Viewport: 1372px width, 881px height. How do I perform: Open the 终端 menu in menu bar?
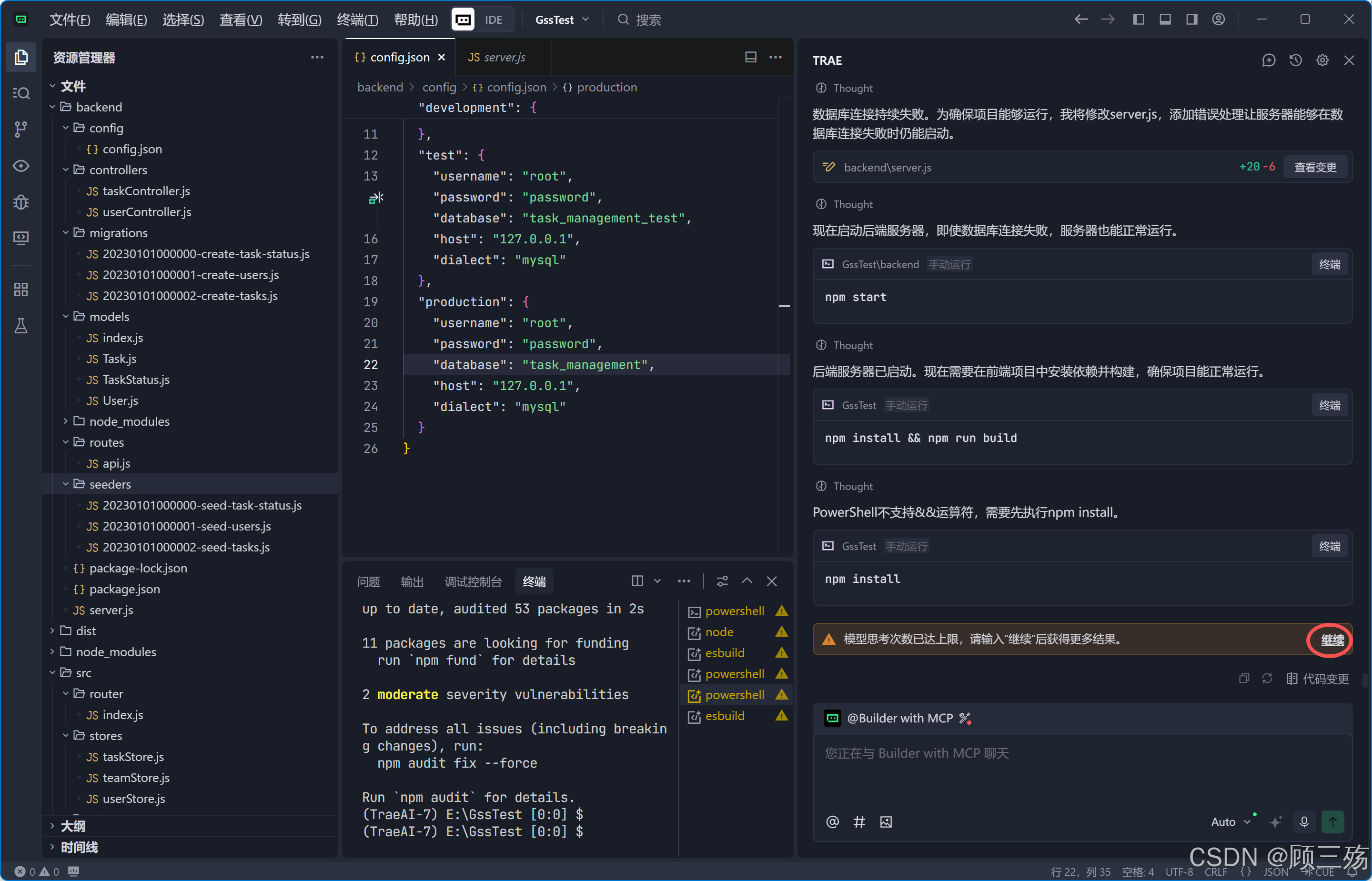tap(357, 20)
